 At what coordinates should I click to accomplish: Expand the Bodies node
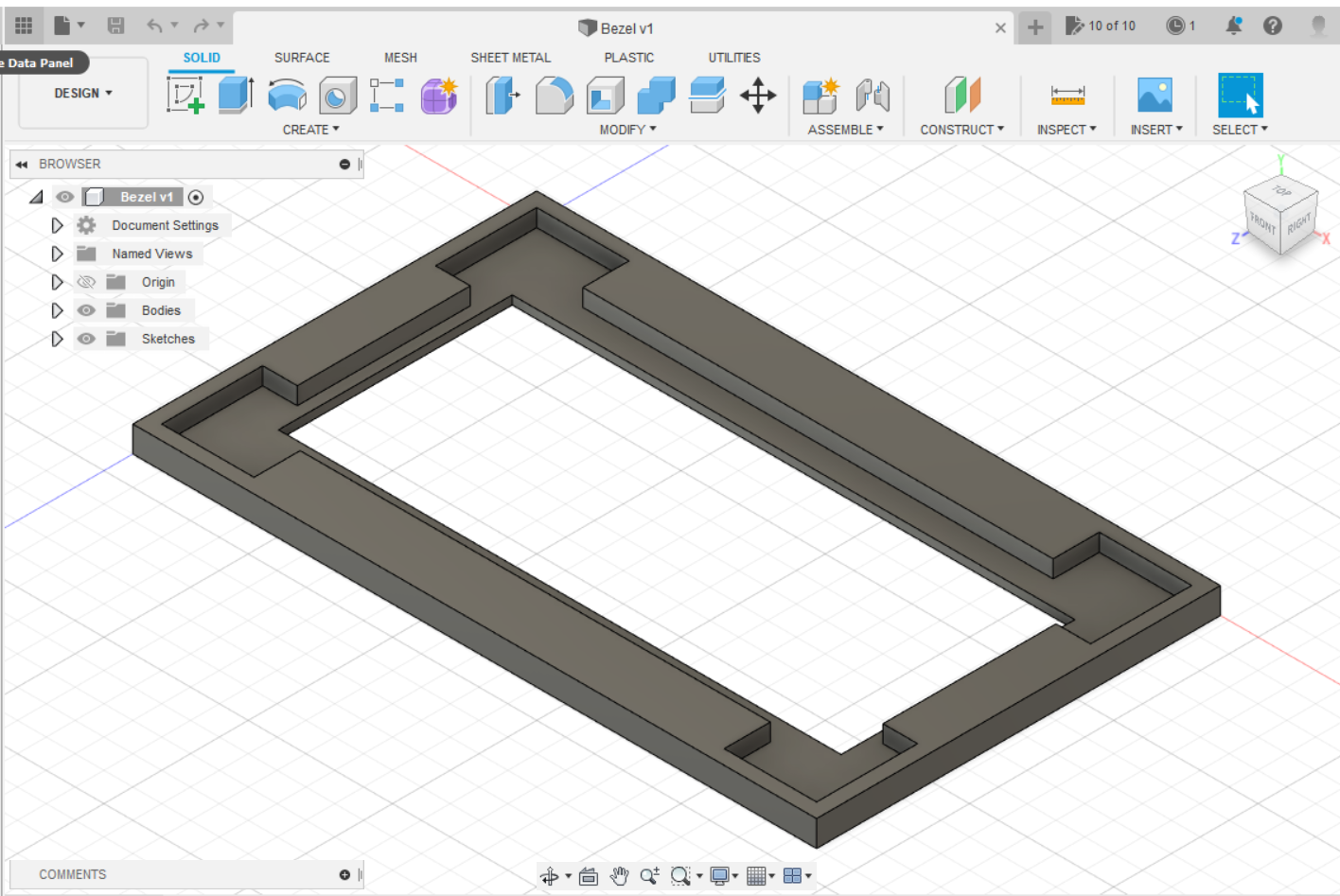pyautogui.click(x=57, y=310)
